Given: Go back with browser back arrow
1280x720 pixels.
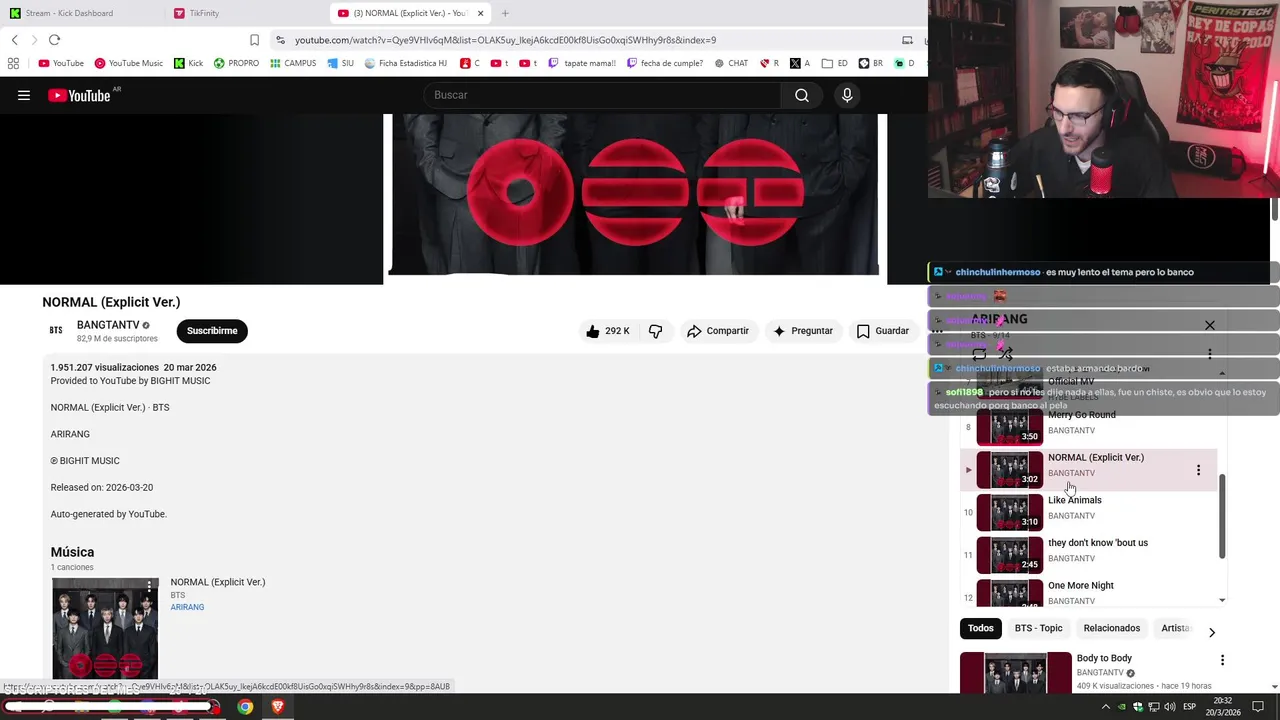Looking at the screenshot, I should (14, 40).
